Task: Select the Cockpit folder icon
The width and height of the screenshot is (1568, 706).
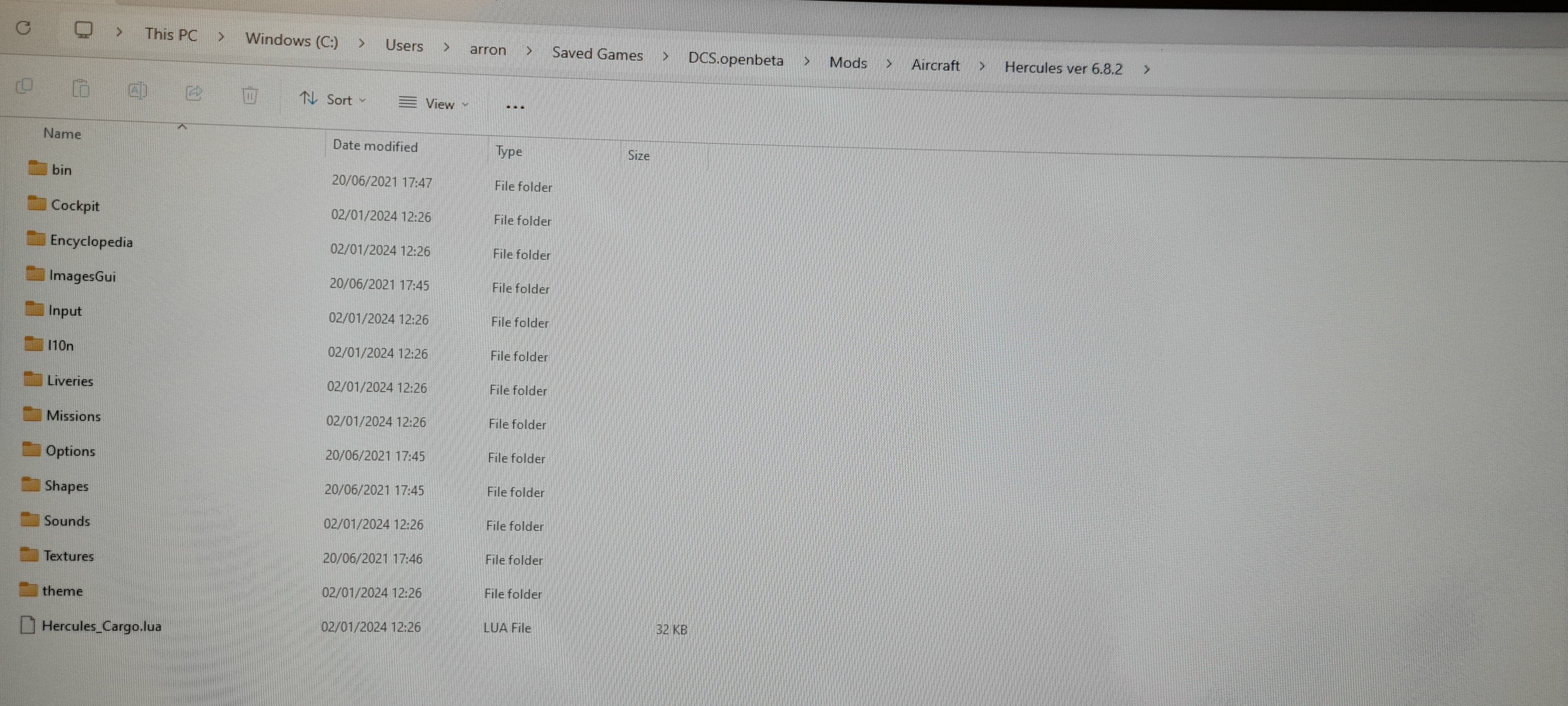Action: click(37, 203)
